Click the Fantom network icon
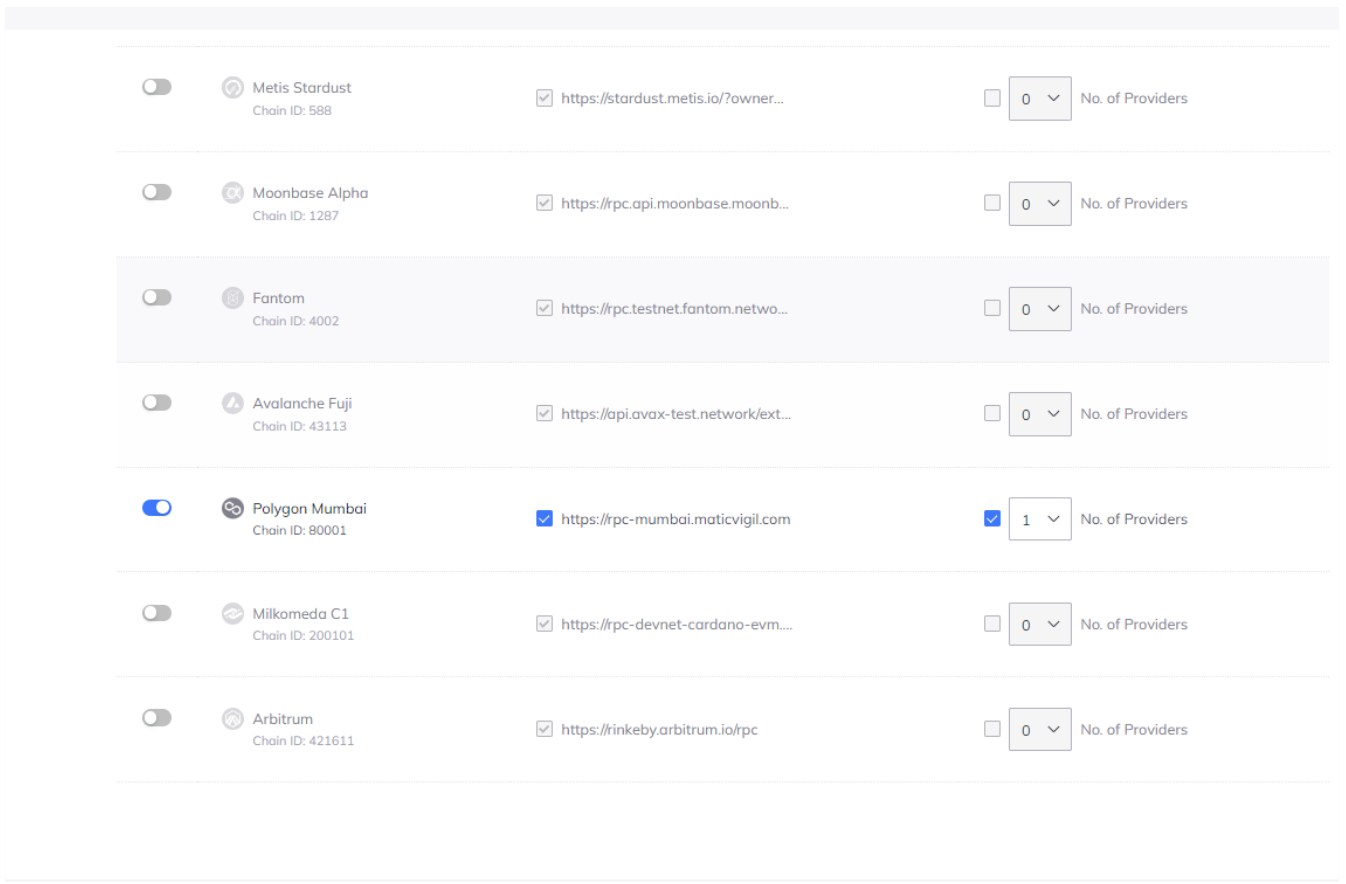 click(x=232, y=298)
